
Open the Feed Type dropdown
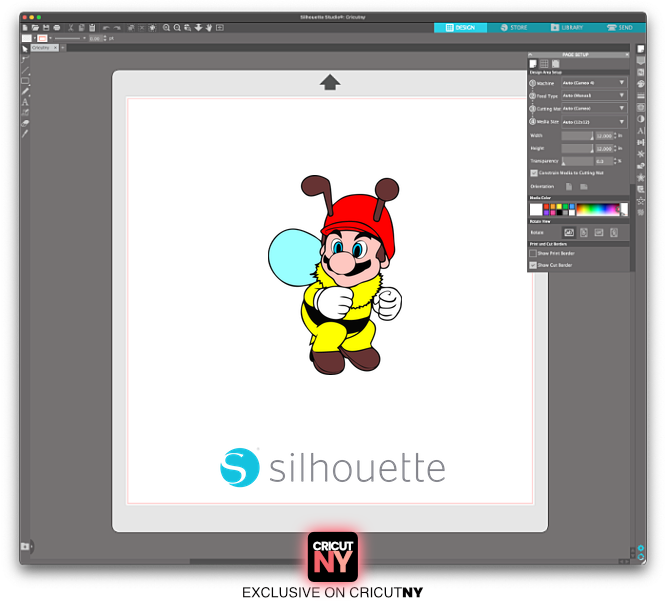point(594,95)
